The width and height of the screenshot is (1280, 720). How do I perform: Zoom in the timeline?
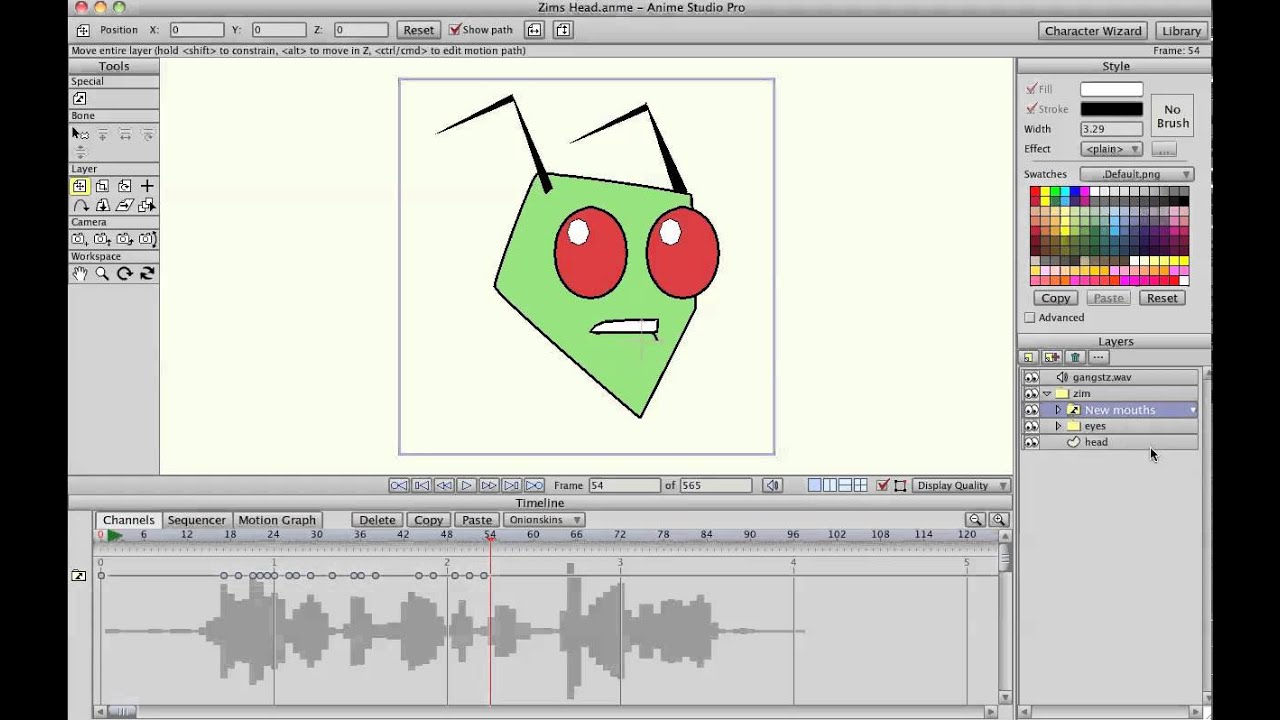(998, 520)
